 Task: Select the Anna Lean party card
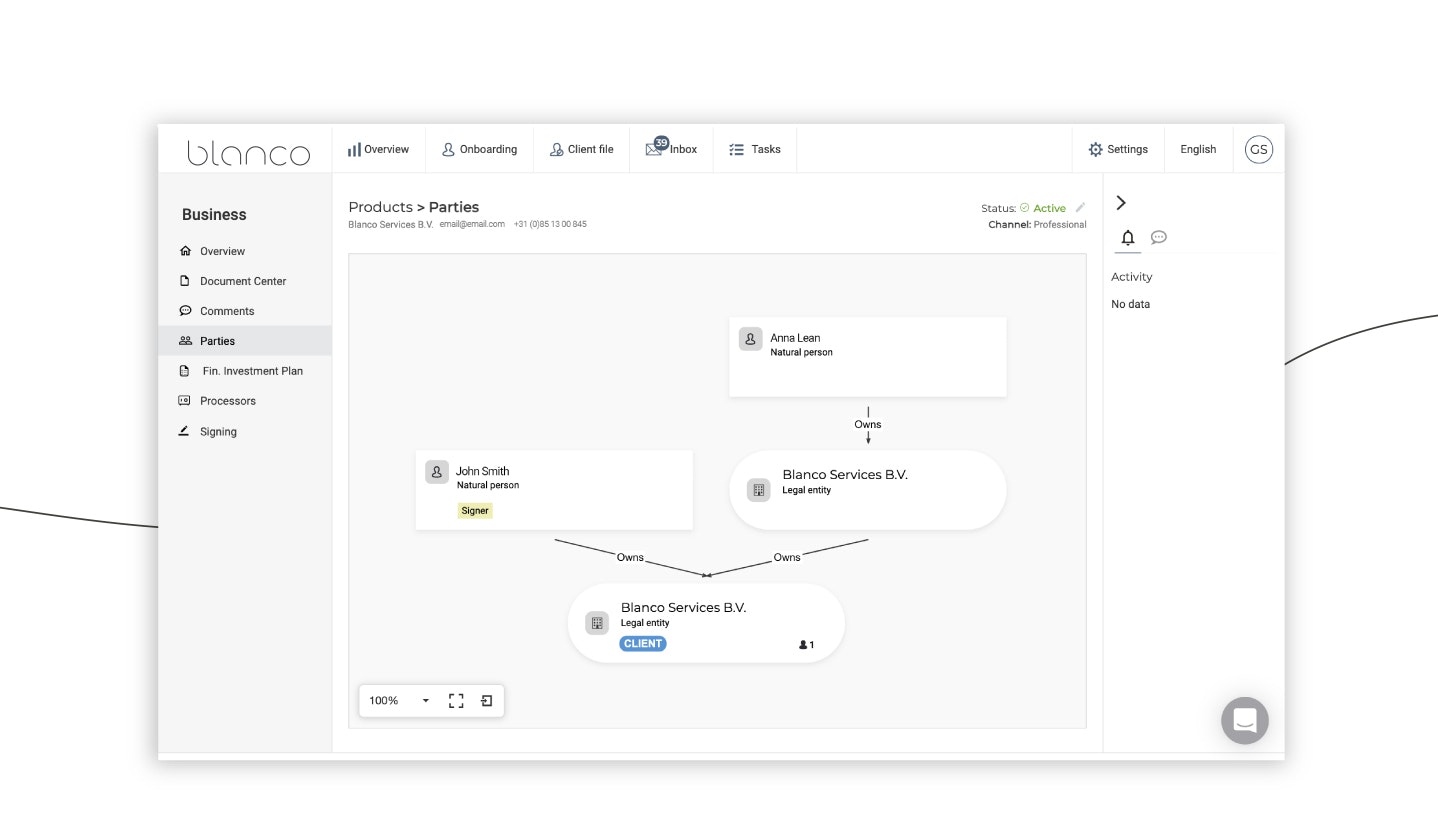pos(867,357)
